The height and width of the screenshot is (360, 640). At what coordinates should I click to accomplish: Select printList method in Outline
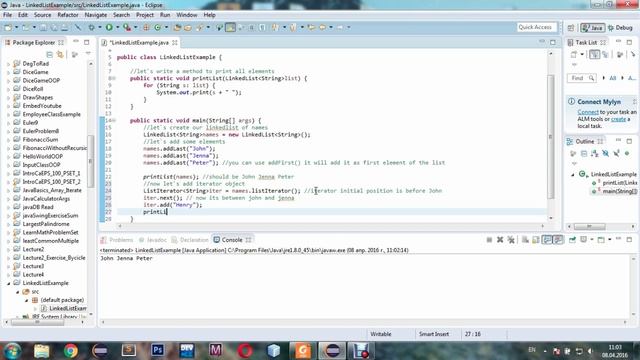pyautogui.click(x=614, y=183)
